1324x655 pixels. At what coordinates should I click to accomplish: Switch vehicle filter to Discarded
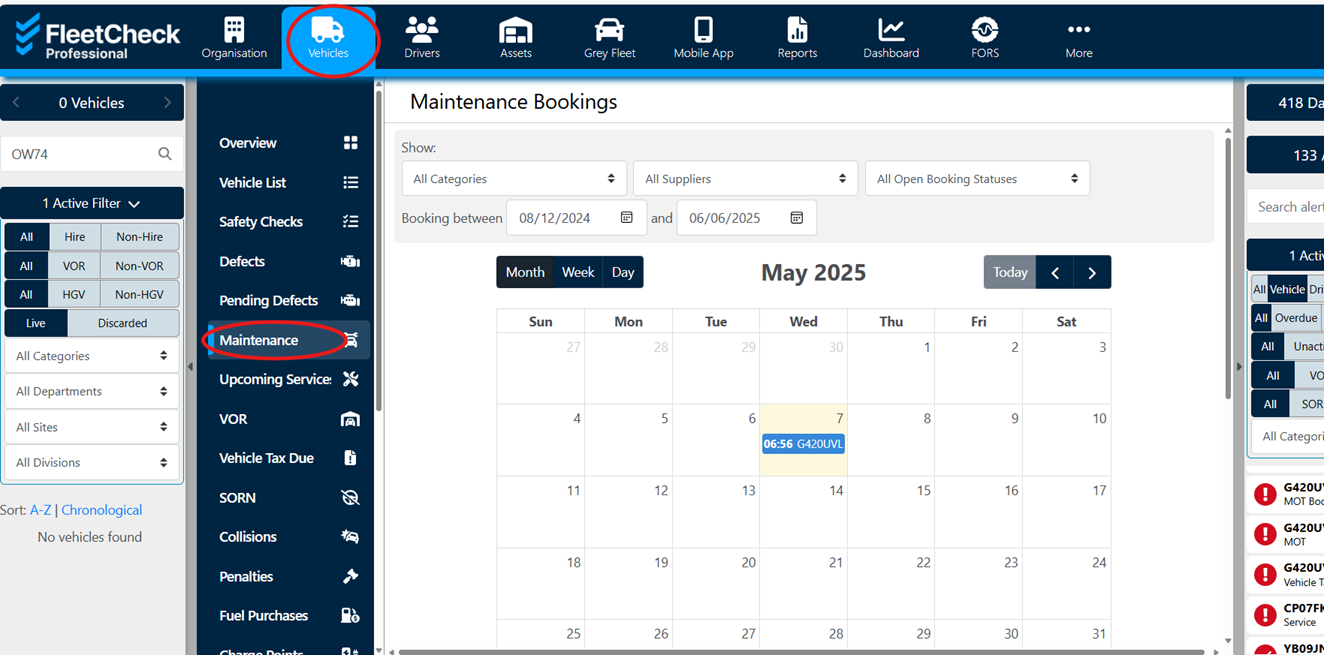click(122, 323)
